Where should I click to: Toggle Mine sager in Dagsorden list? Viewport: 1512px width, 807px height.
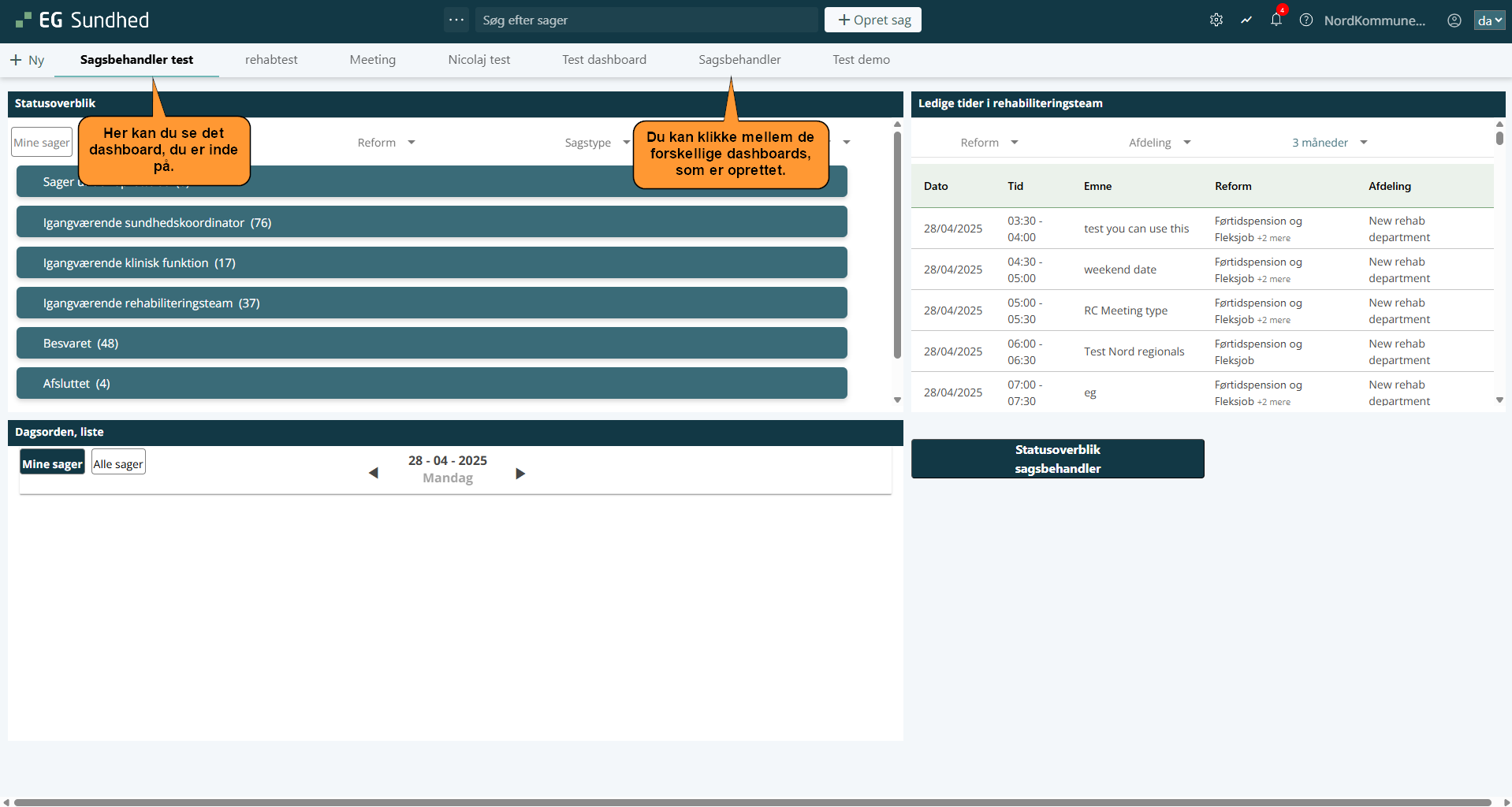(x=52, y=463)
